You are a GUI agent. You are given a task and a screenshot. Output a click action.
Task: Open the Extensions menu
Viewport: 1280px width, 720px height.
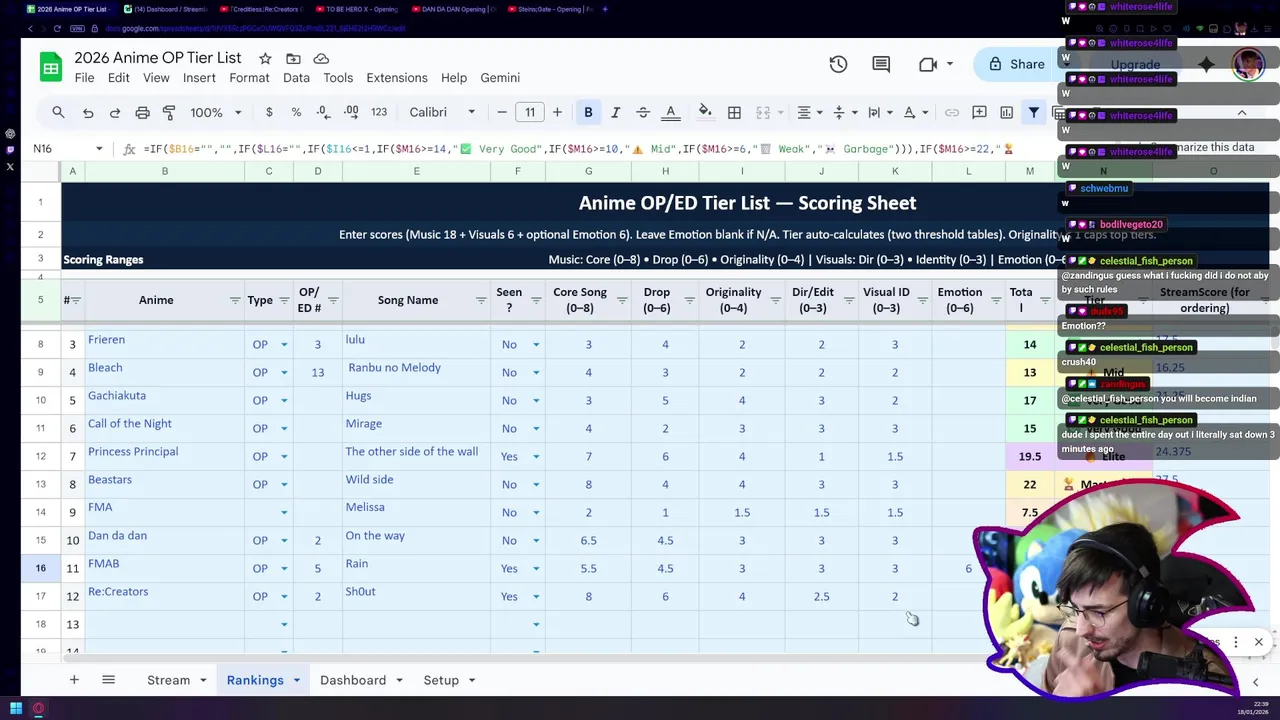[397, 78]
